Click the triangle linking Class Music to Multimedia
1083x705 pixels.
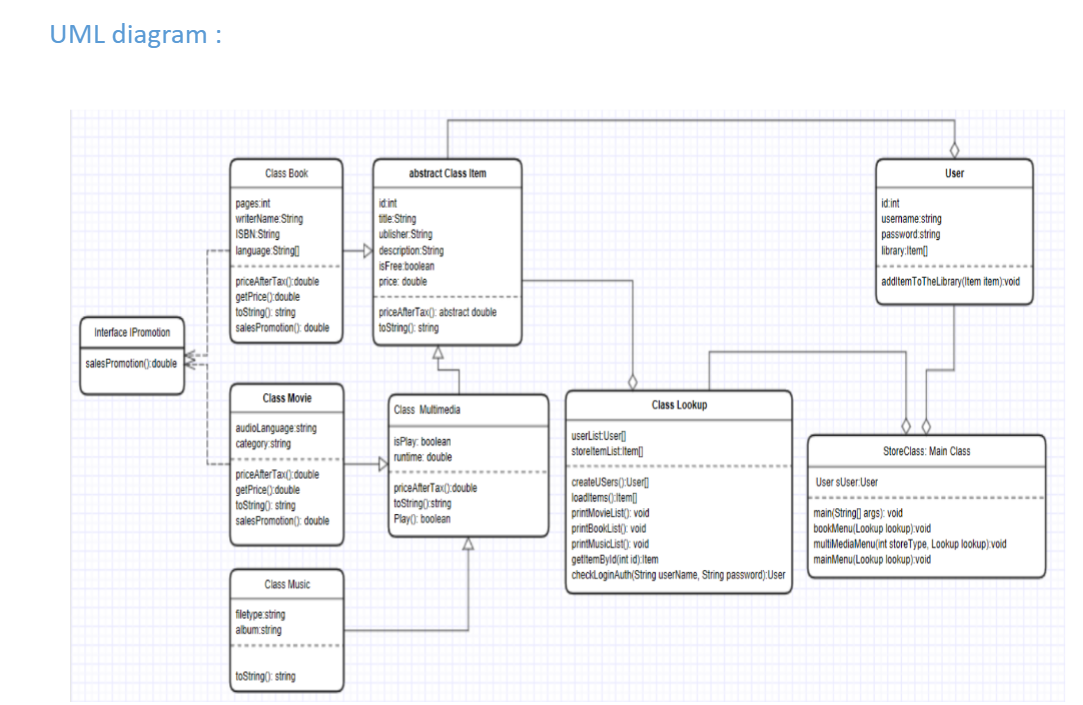pos(467,541)
